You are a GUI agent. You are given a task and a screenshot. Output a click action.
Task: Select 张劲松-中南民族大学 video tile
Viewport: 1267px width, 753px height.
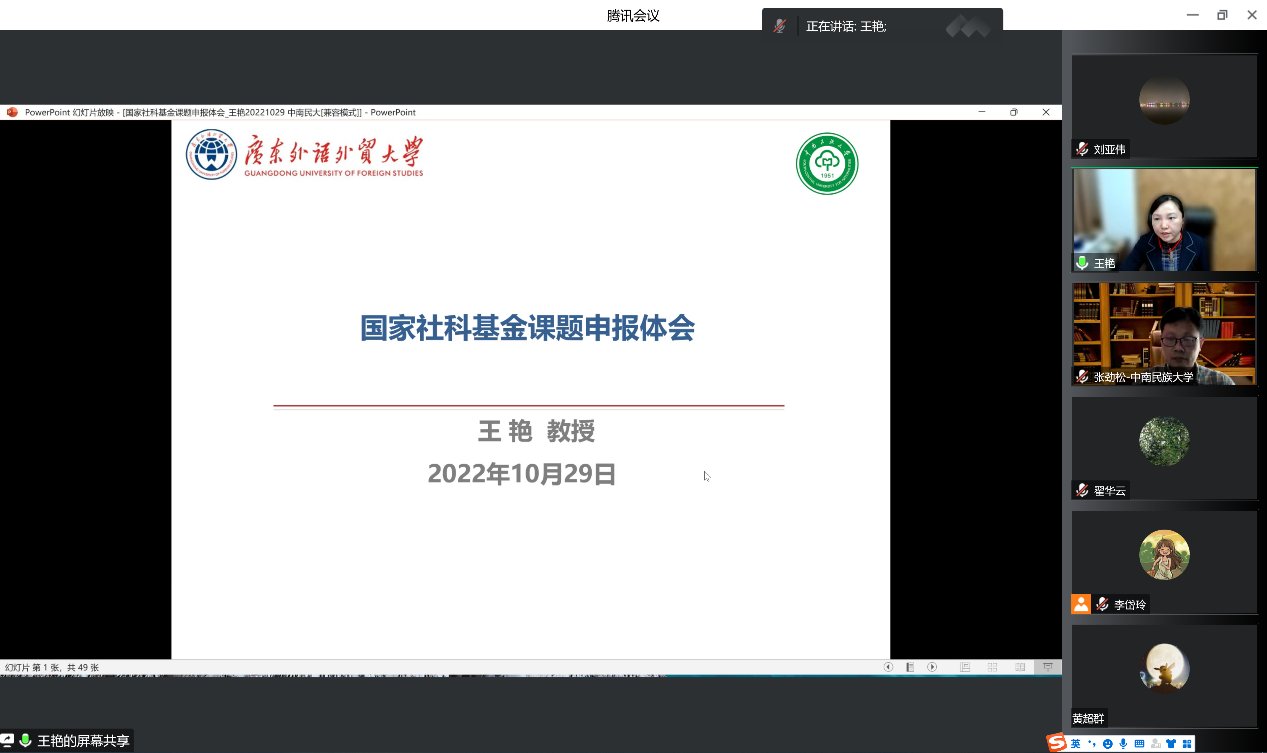(1164, 333)
